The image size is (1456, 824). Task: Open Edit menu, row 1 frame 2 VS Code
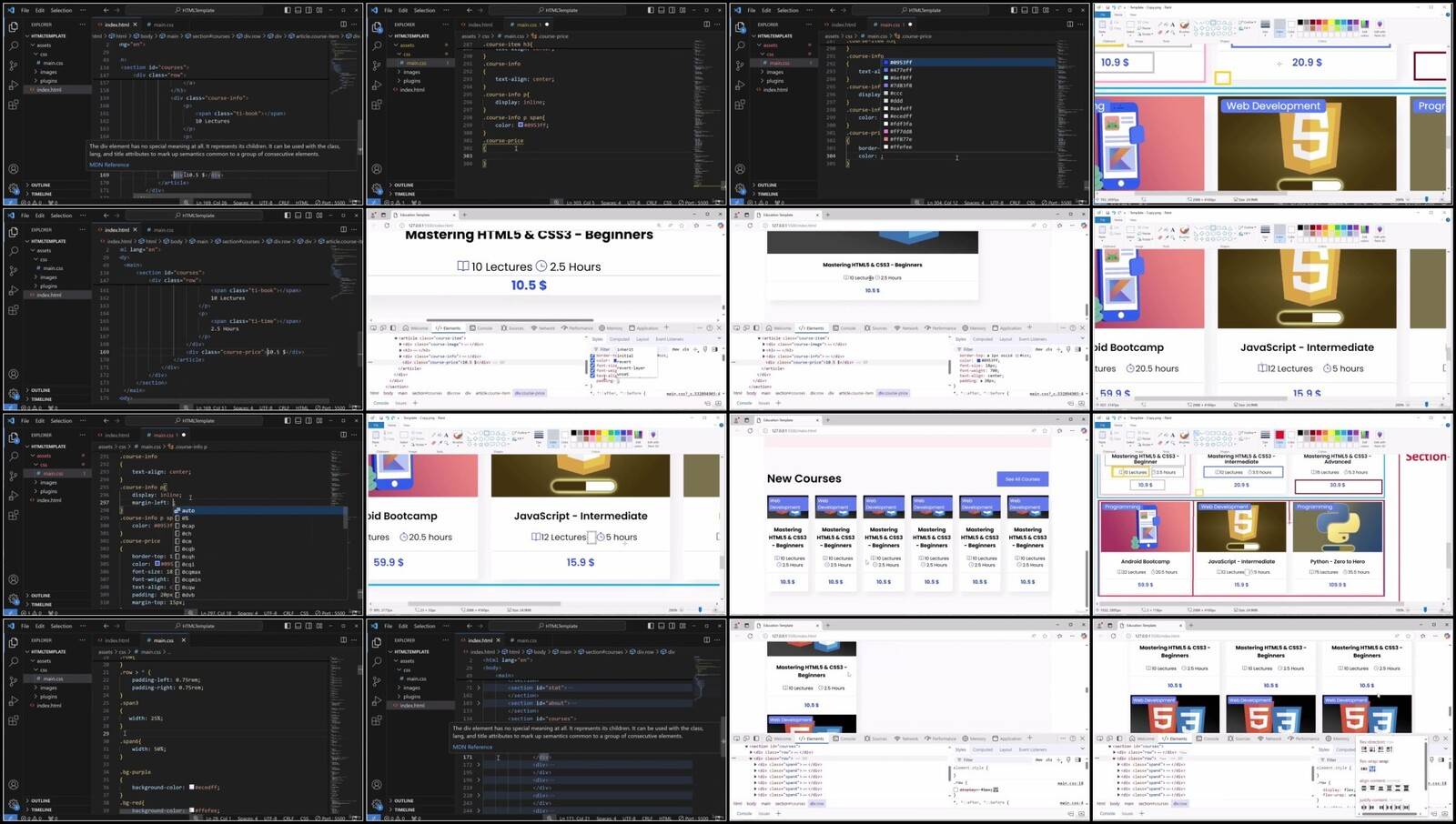[x=403, y=10]
